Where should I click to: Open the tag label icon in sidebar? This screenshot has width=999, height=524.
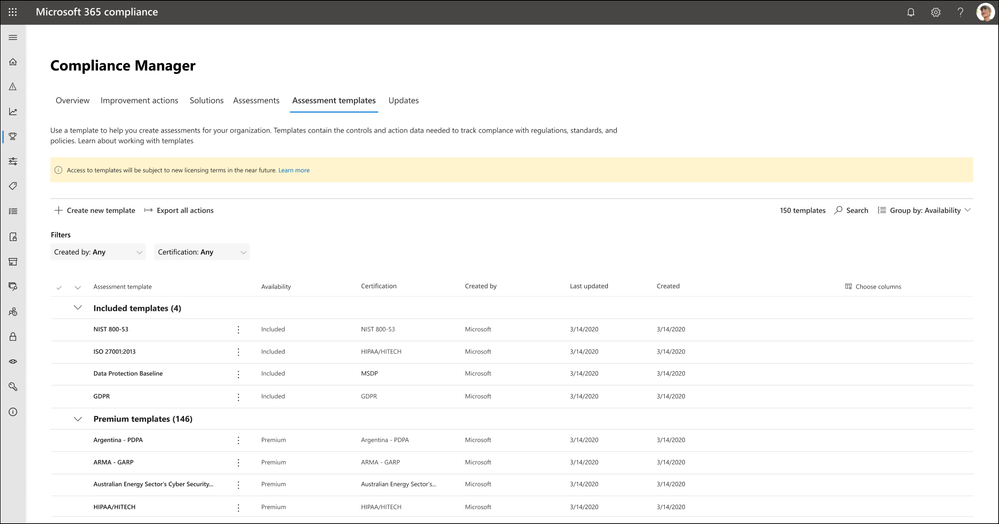pyautogui.click(x=13, y=186)
